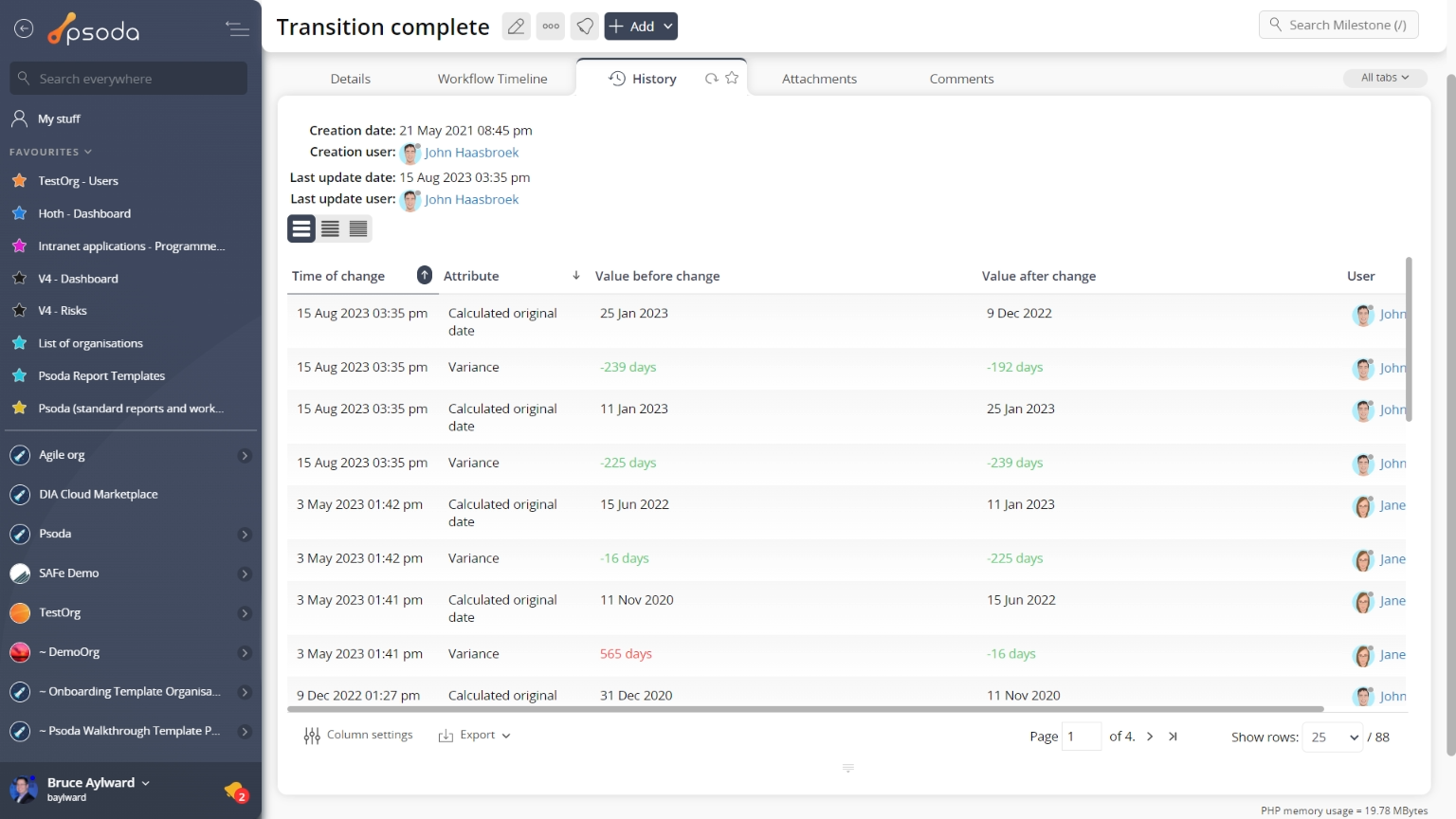The image size is (1456, 819).
Task: Click the back arrow icon beside Psoda logo
Action: click(24, 29)
